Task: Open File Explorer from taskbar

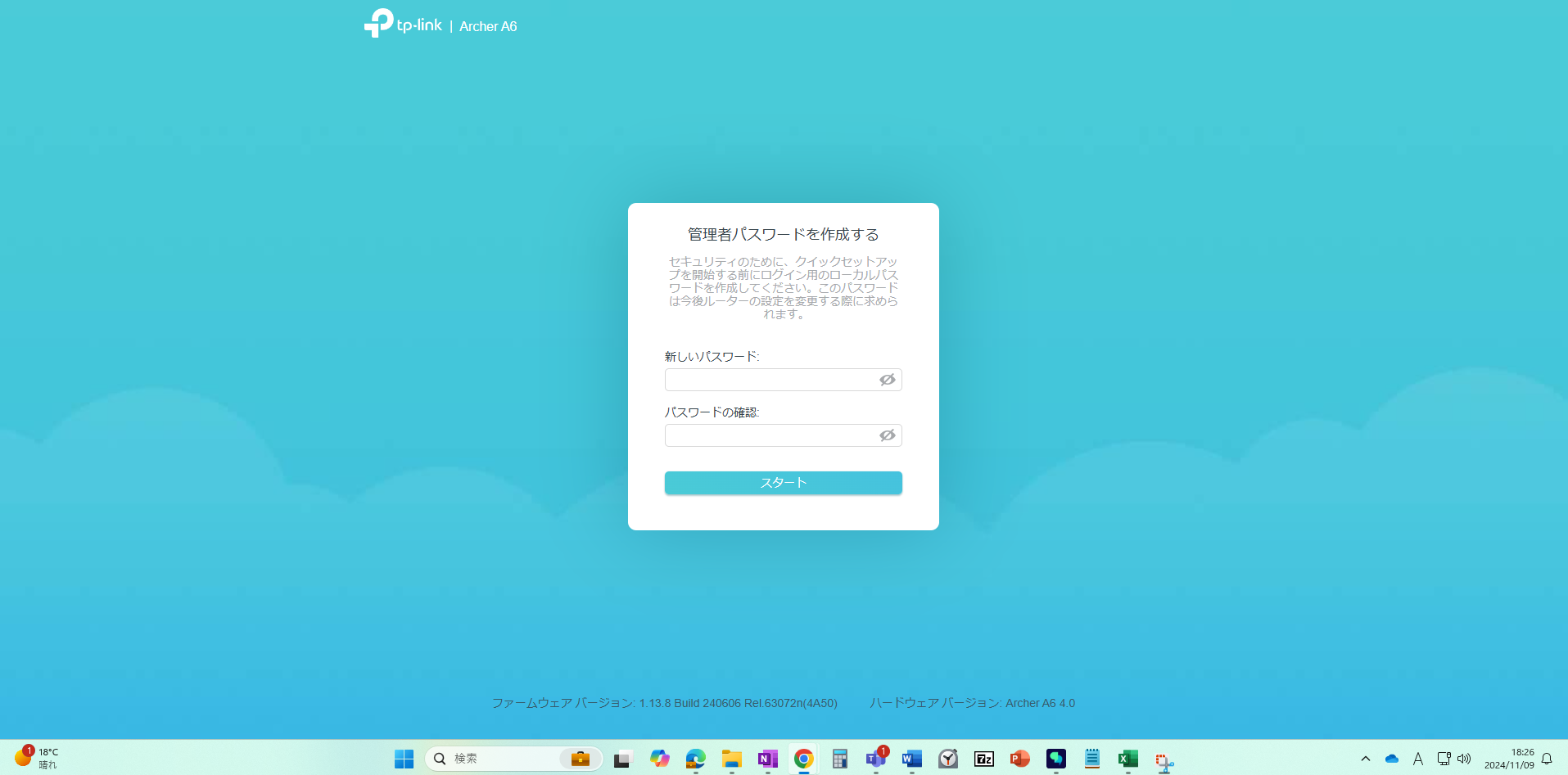Action: [731, 759]
